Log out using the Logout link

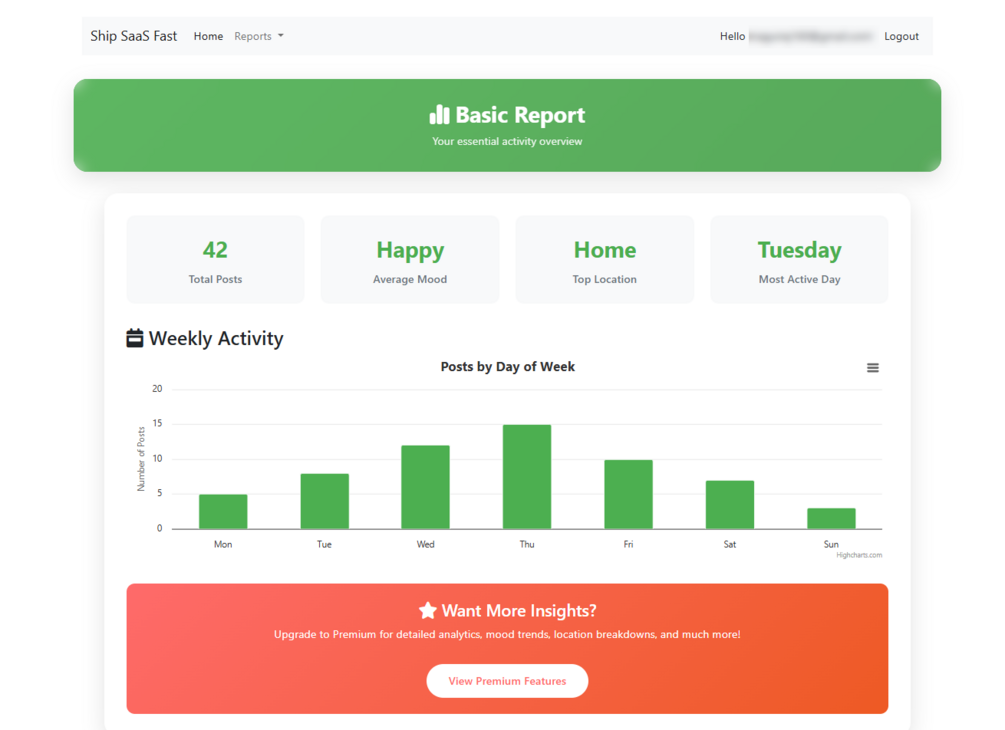tap(901, 37)
